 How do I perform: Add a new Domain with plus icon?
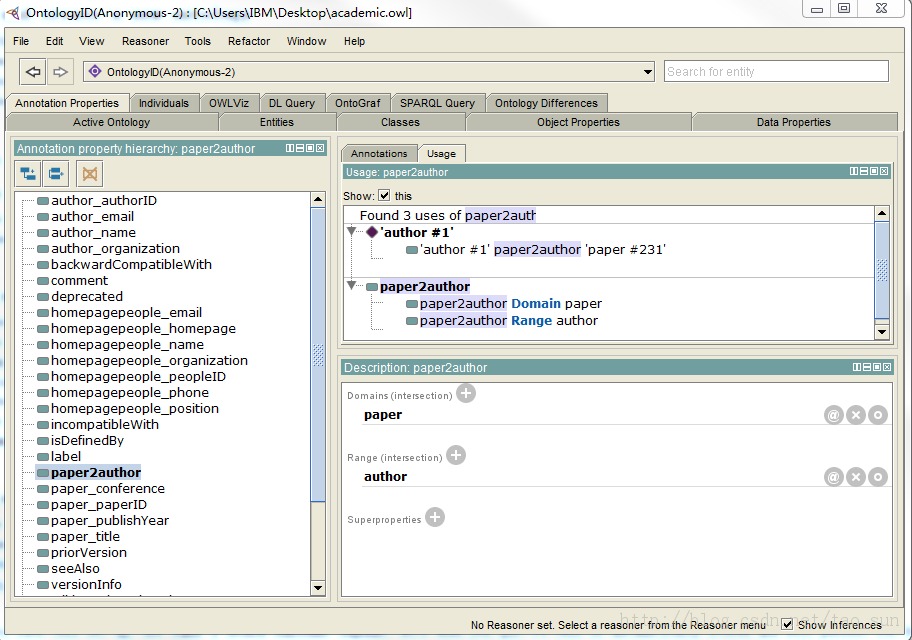tap(466, 394)
